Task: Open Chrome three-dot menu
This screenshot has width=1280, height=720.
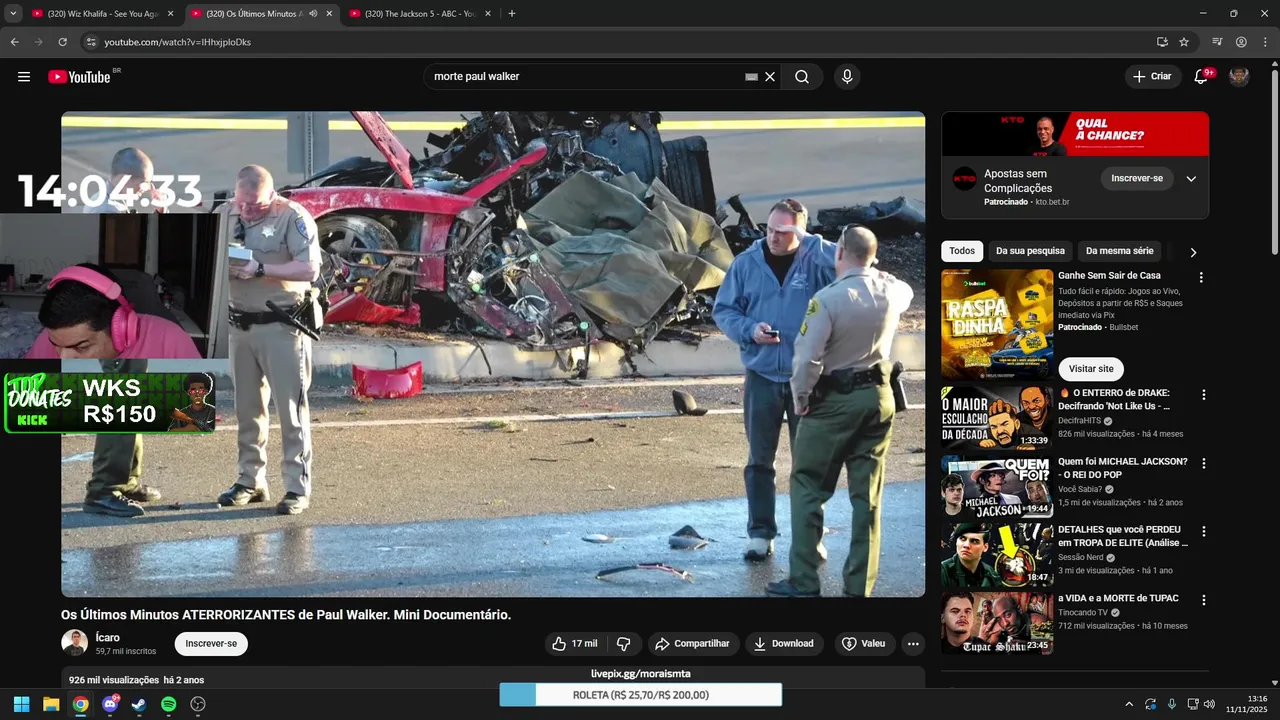Action: [1265, 42]
